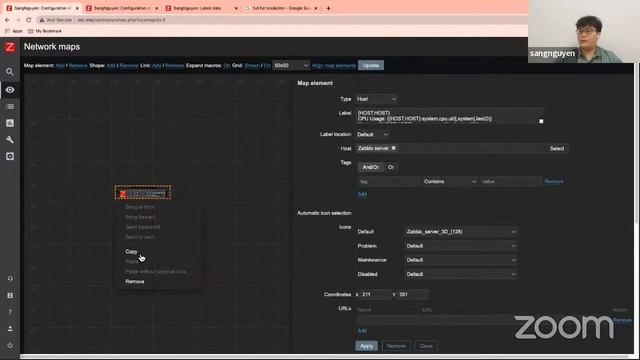Click the browser reload icon

pyautogui.click(x=29, y=20)
